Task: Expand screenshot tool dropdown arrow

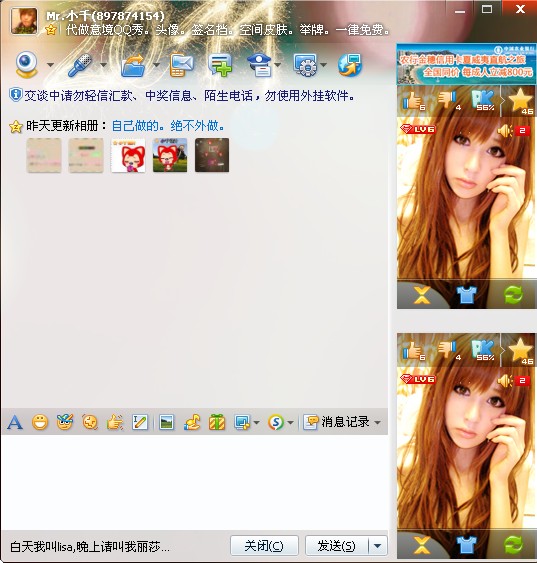Action: pos(256,423)
